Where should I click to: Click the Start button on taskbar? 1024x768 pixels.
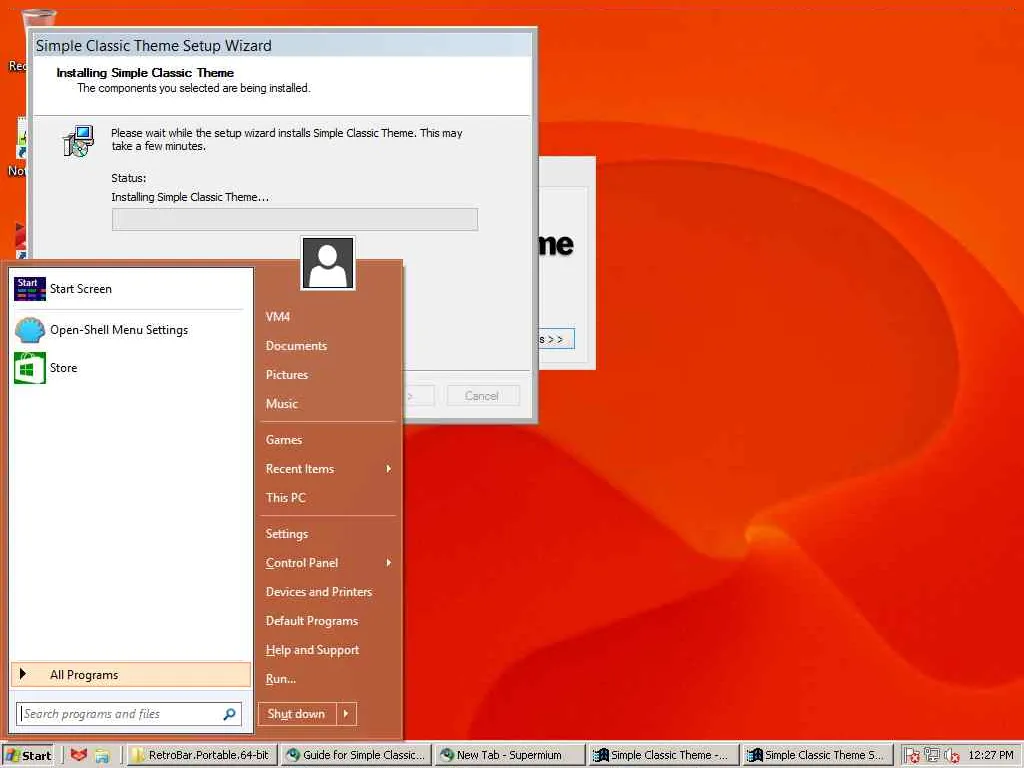tap(28, 756)
